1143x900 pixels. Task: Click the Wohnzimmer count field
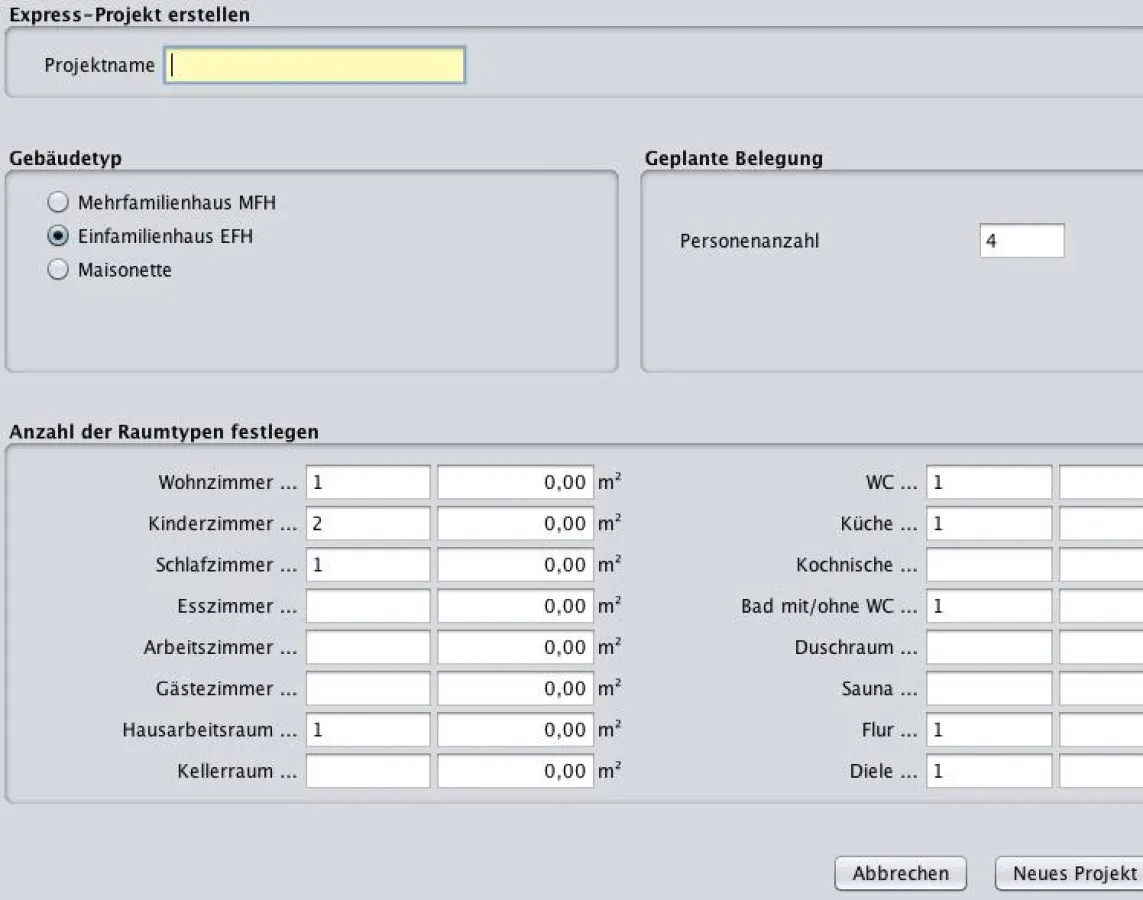coord(368,482)
